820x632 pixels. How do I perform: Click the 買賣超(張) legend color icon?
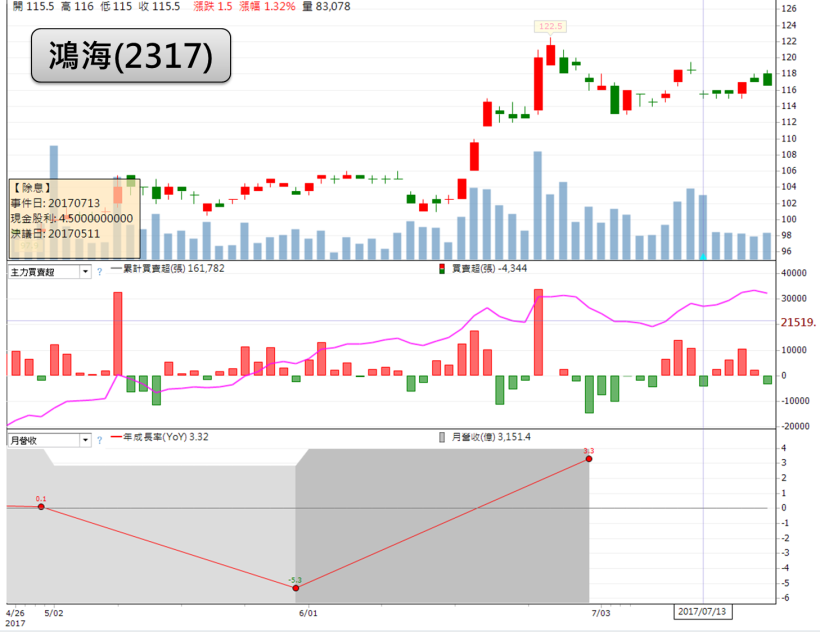[442, 269]
